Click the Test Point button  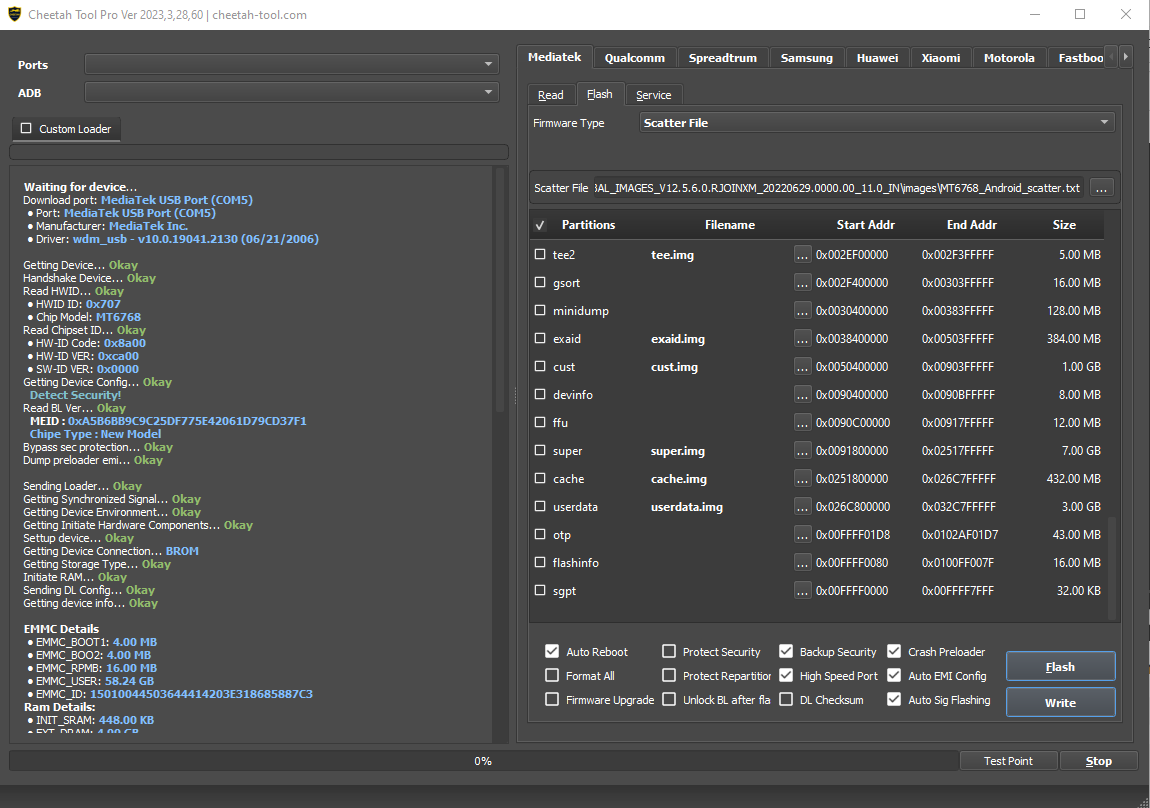[x=1008, y=761]
